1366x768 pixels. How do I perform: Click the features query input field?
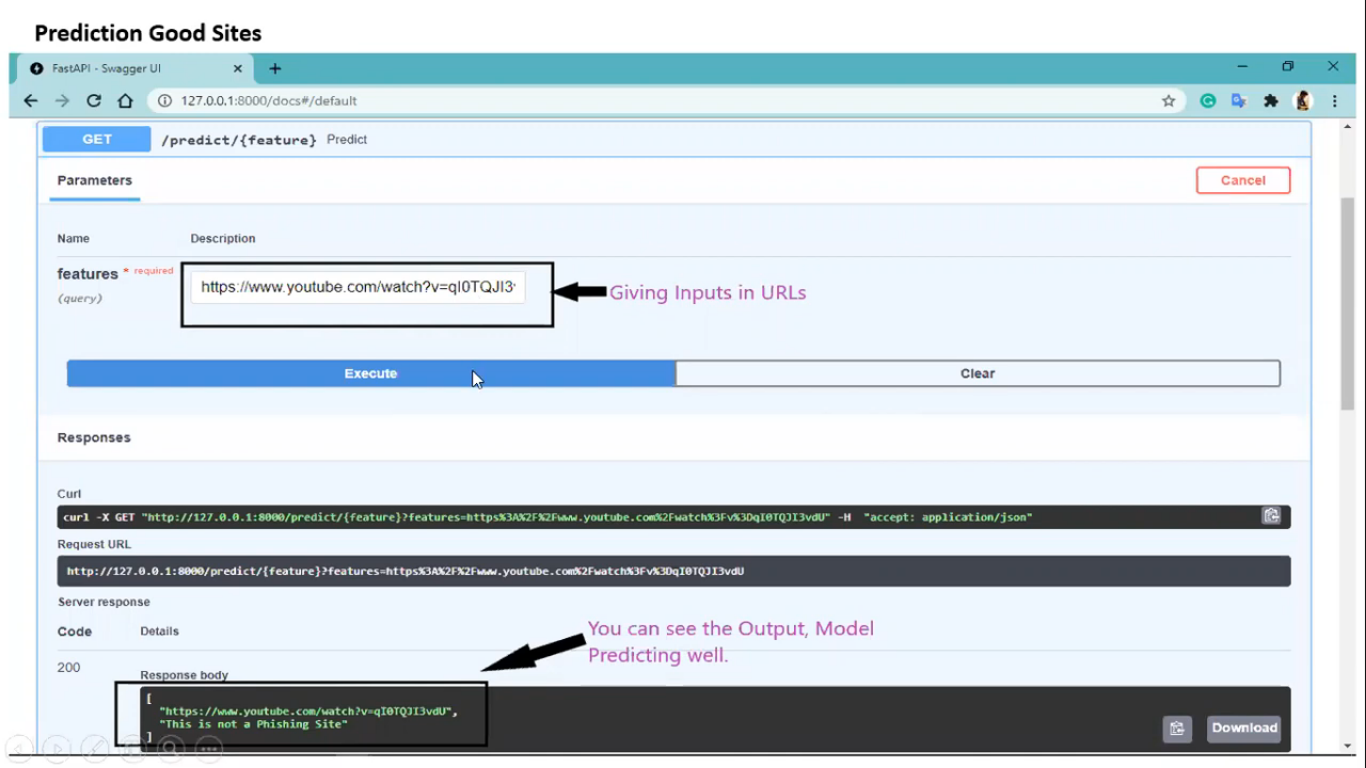(358, 287)
